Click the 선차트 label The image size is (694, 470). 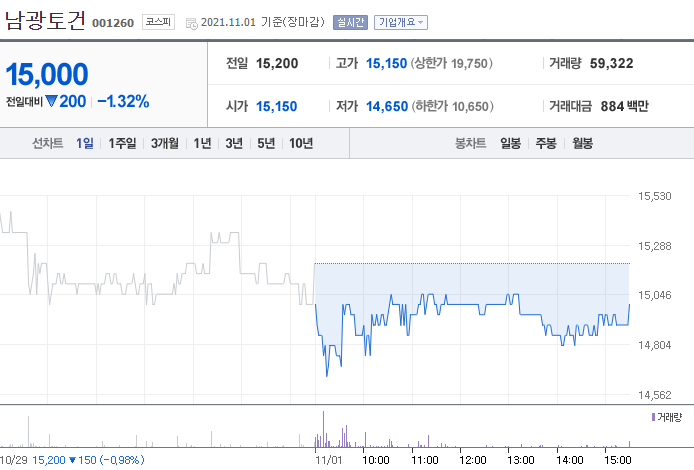[x=47, y=143]
